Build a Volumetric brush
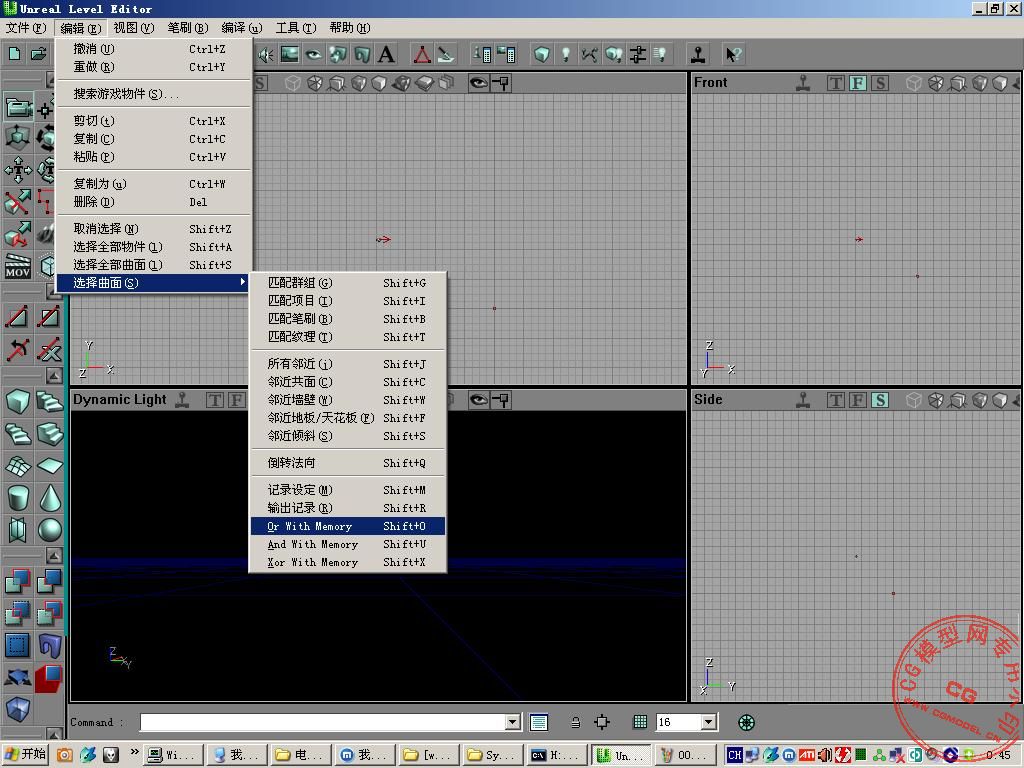Viewport: 1024px width, 768px height. pyautogui.click(x=18, y=530)
